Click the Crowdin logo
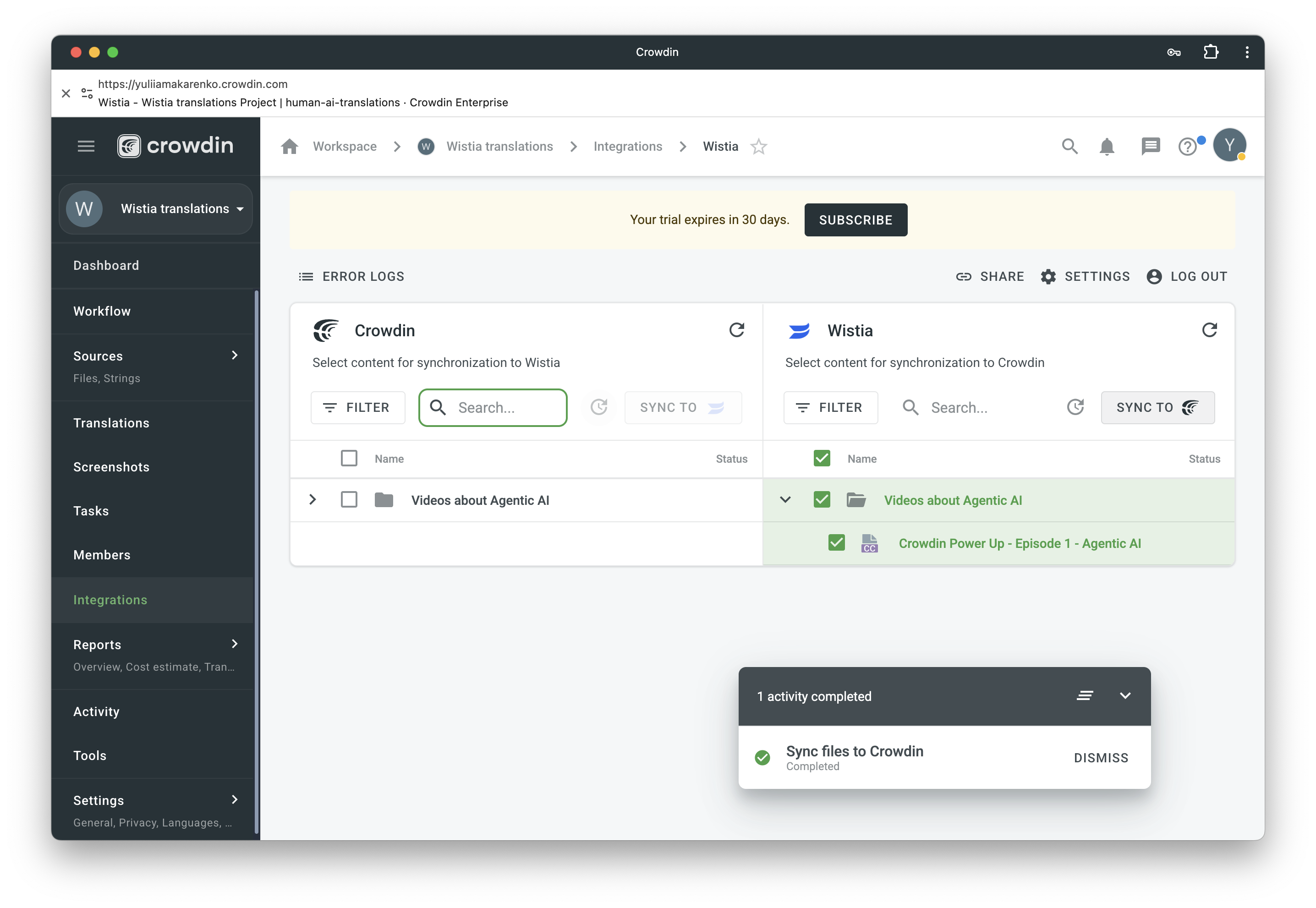Viewport: 1316px width, 908px height. 175,146
